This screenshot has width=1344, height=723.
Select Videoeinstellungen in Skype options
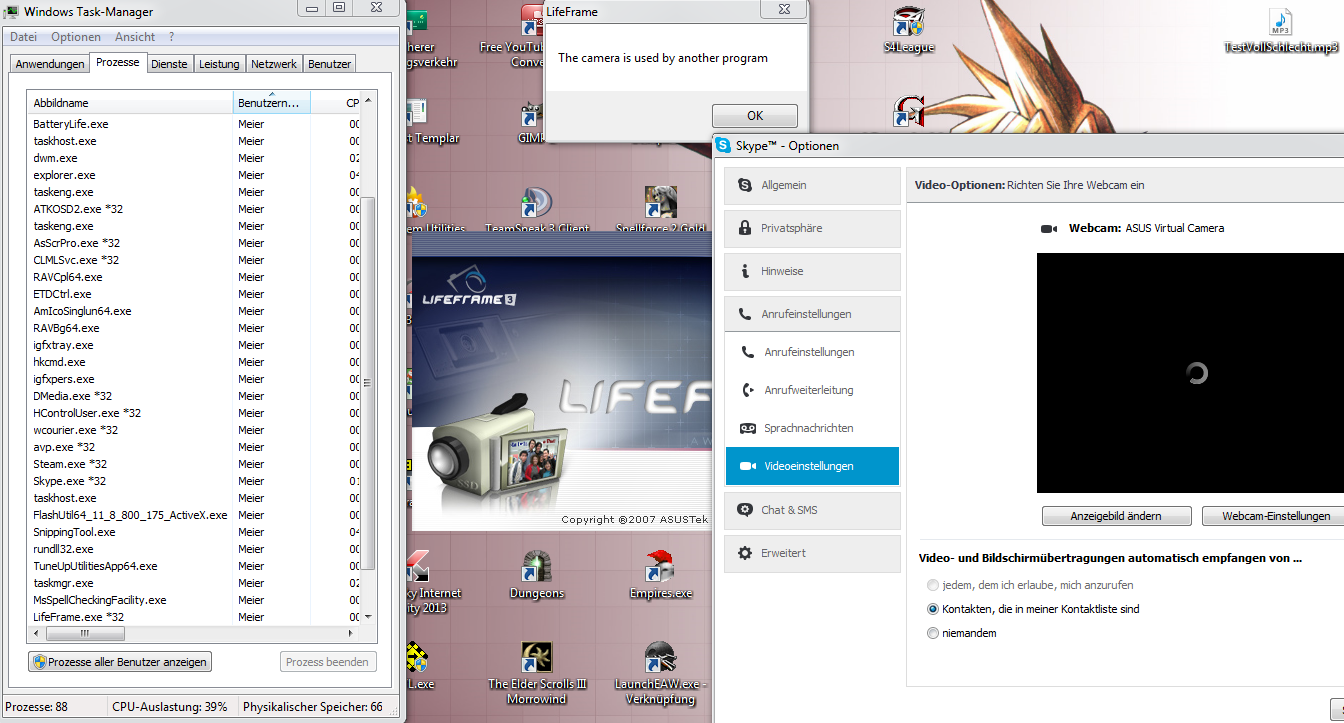pyautogui.click(x=812, y=466)
